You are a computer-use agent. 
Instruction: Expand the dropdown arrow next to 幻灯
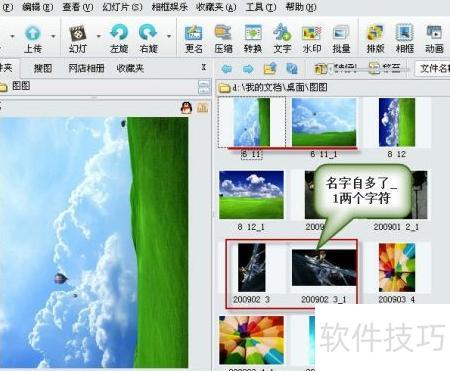coord(98,36)
